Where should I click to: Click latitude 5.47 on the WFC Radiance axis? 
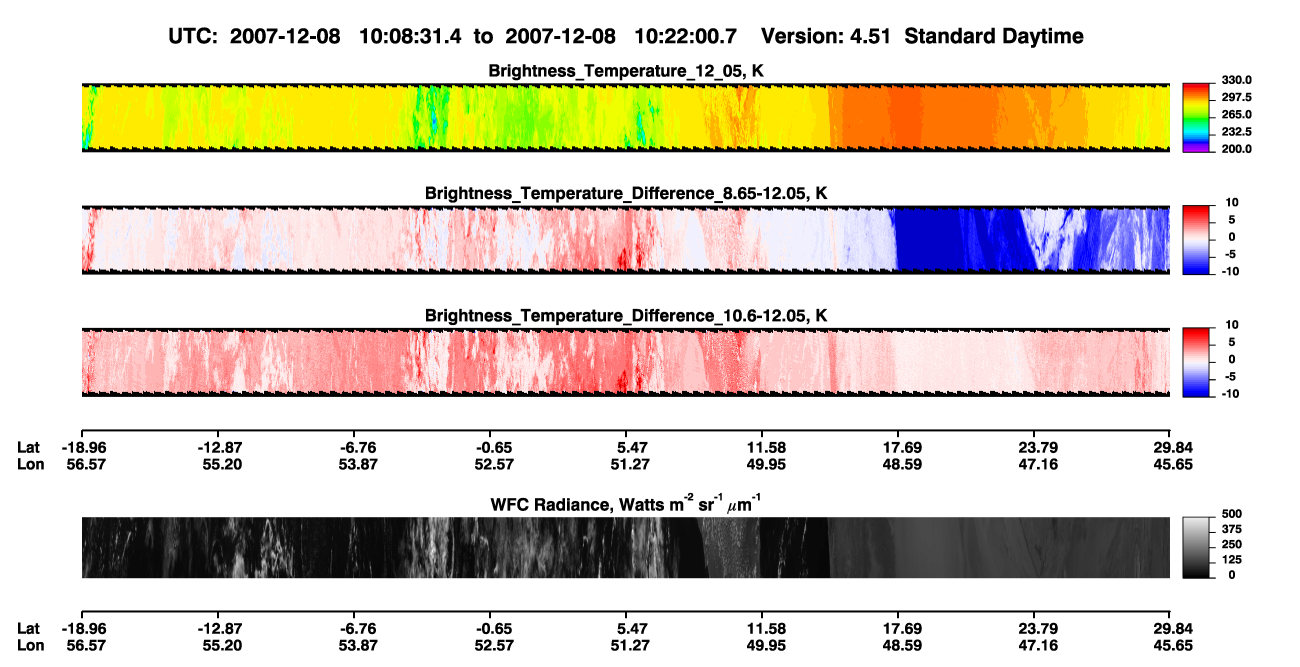pos(626,628)
